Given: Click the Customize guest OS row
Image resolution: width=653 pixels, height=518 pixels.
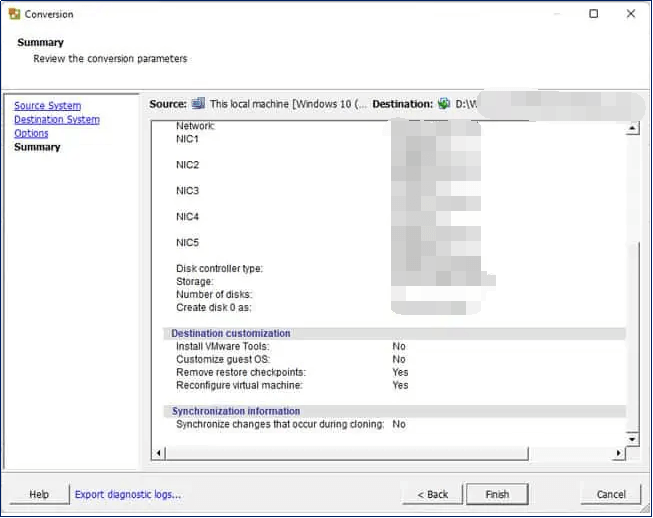Looking at the screenshot, I should tap(291, 359).
